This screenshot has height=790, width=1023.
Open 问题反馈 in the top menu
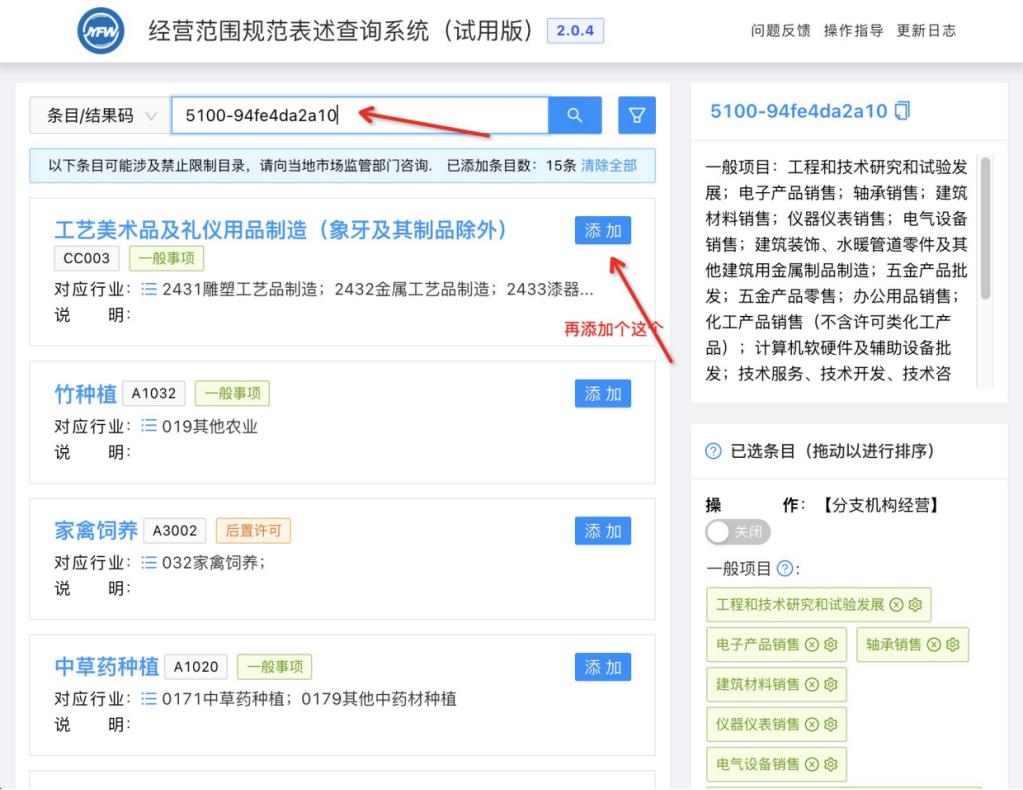tap(780, 31)
